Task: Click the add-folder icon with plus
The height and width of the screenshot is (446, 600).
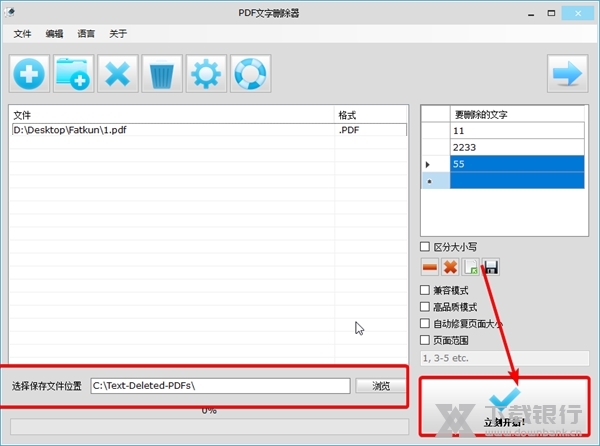Action: click(73, 73)
